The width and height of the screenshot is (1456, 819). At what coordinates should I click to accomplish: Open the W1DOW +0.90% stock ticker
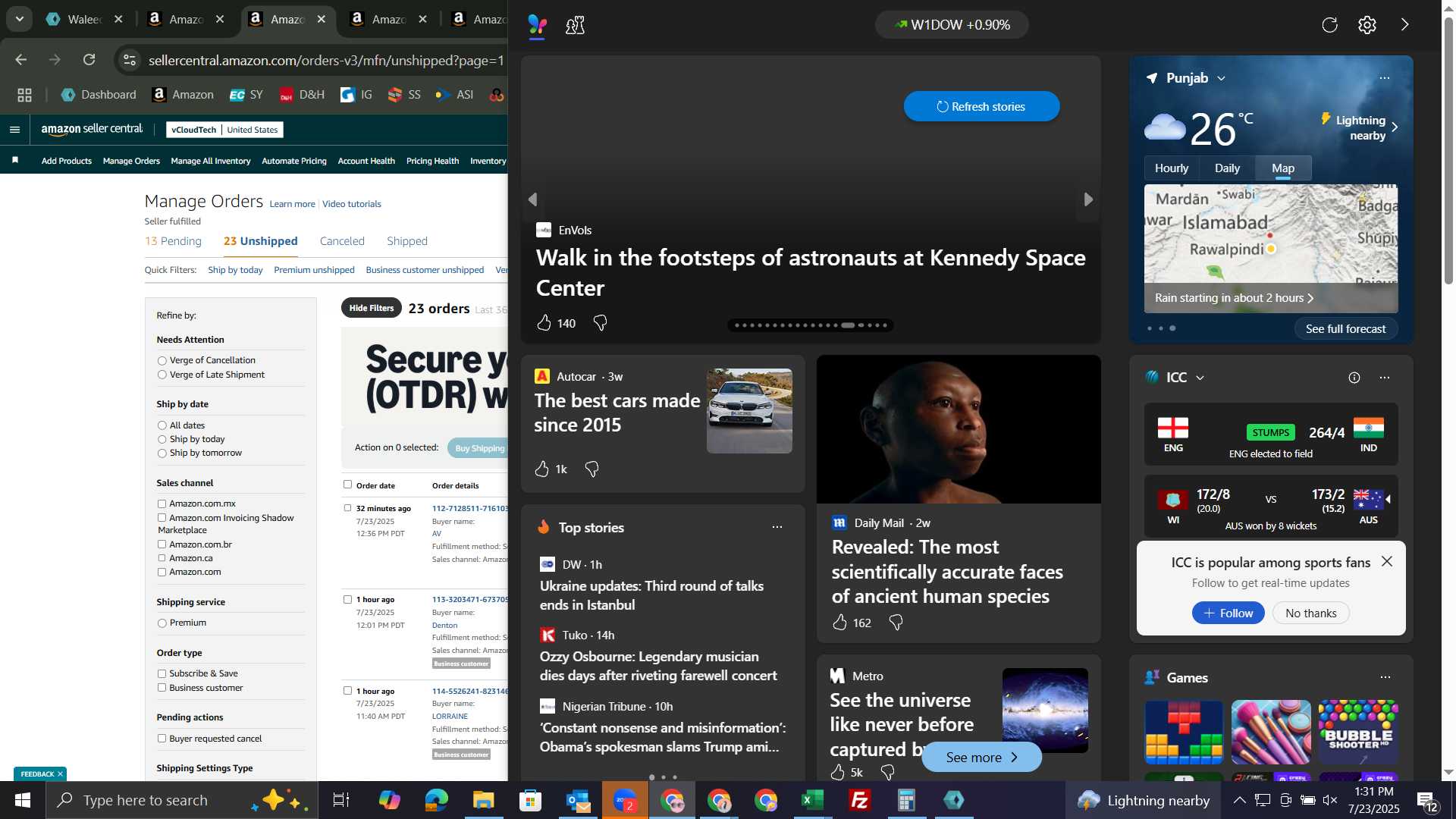click(x=952, y=25)
